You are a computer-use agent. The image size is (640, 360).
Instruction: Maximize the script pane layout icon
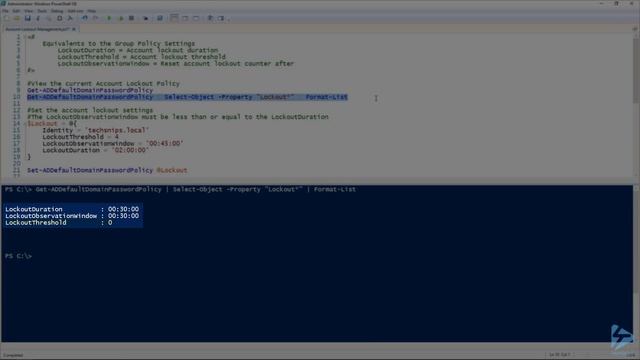click(x=196, y=18)
